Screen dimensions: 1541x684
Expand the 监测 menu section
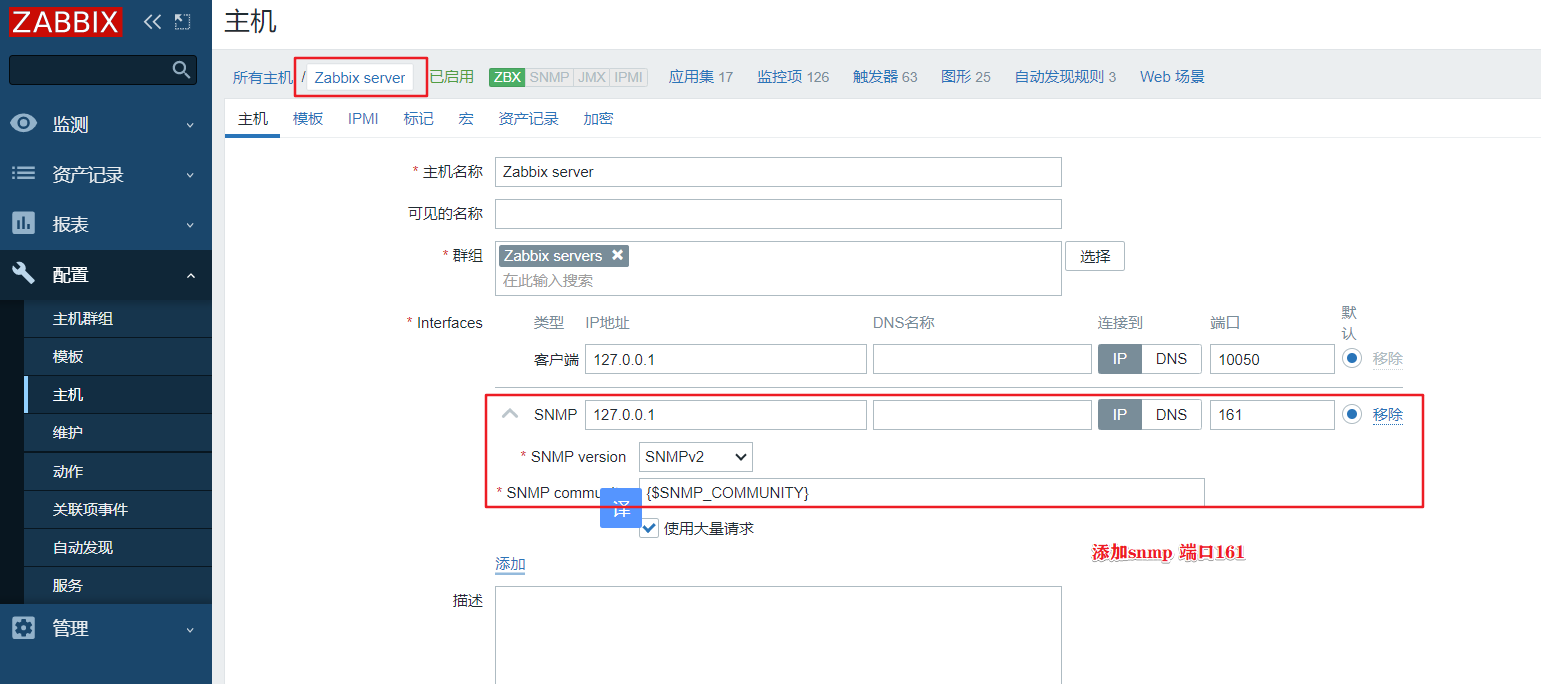[189, 125]
